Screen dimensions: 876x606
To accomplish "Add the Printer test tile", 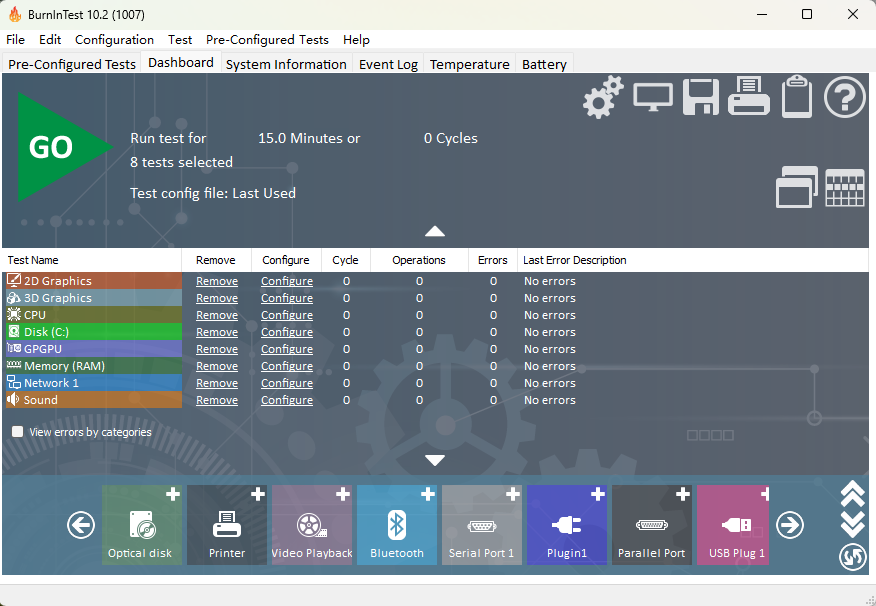I will (227, 525).
